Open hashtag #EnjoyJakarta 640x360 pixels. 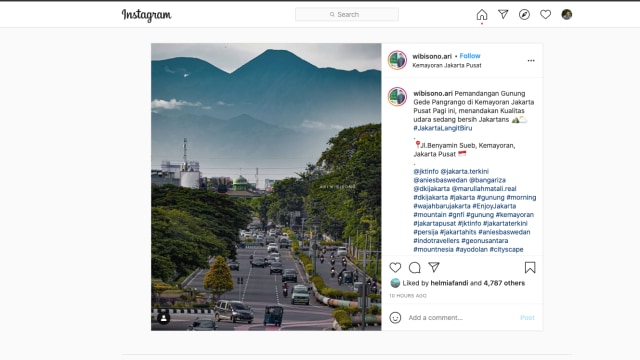(494, 206)
